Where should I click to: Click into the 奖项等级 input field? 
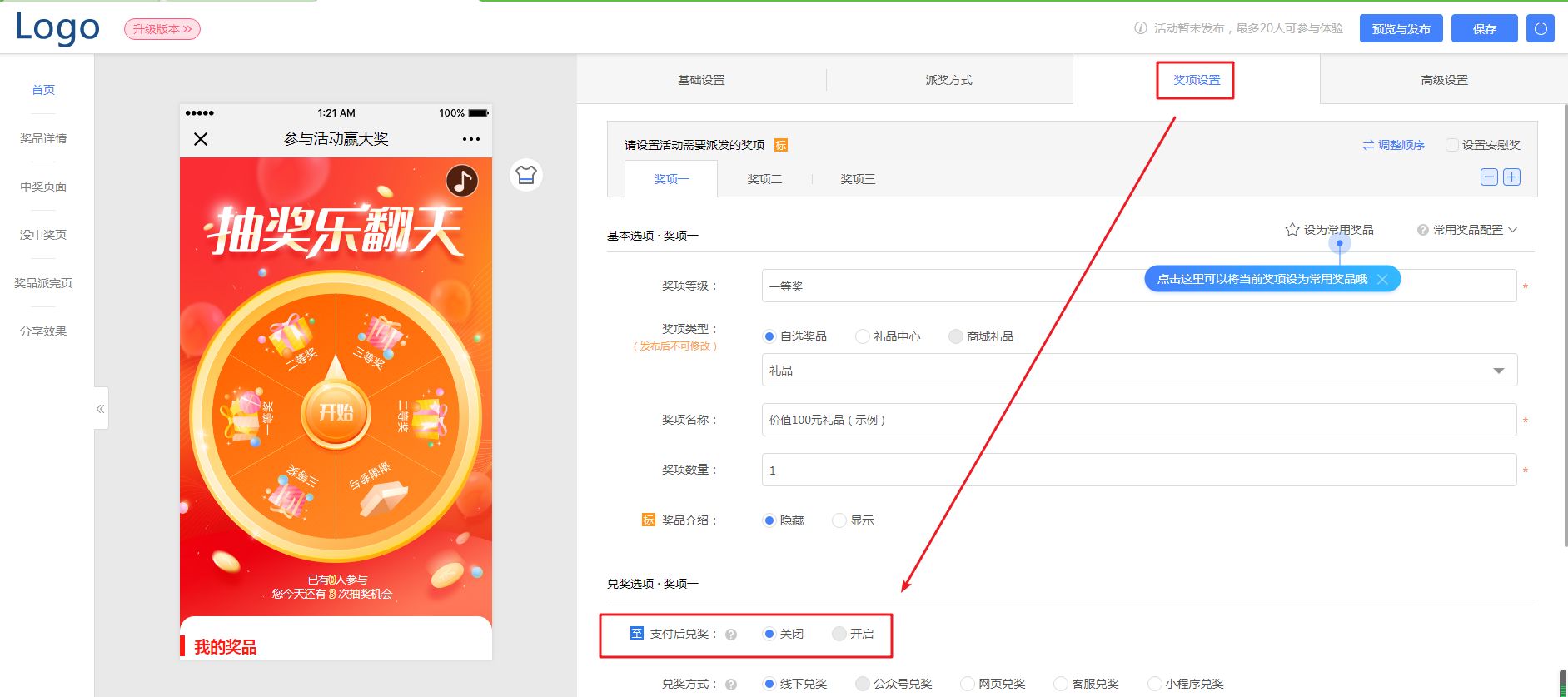point(1139,286)
